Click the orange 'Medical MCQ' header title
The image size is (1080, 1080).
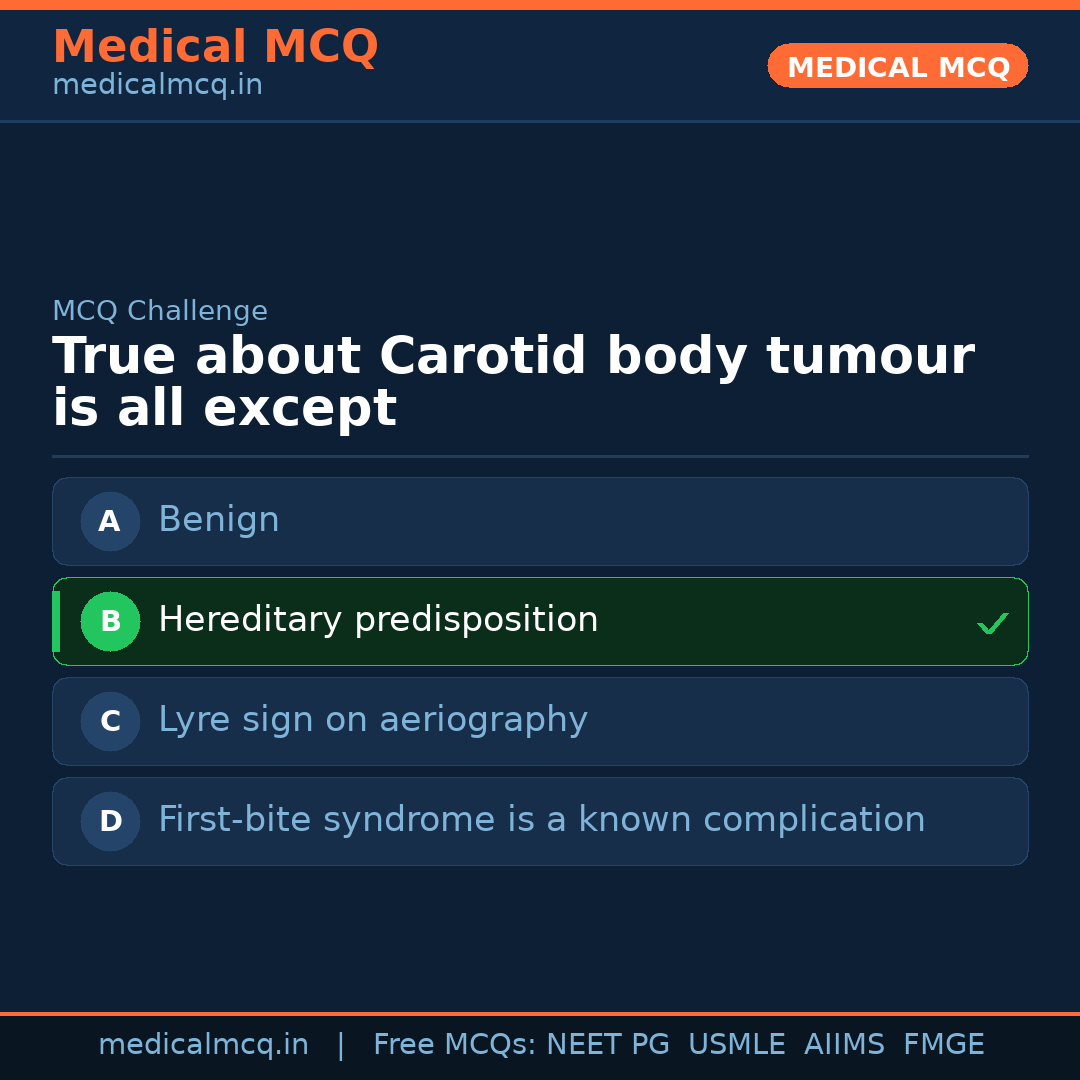click(x=215, y=47)
